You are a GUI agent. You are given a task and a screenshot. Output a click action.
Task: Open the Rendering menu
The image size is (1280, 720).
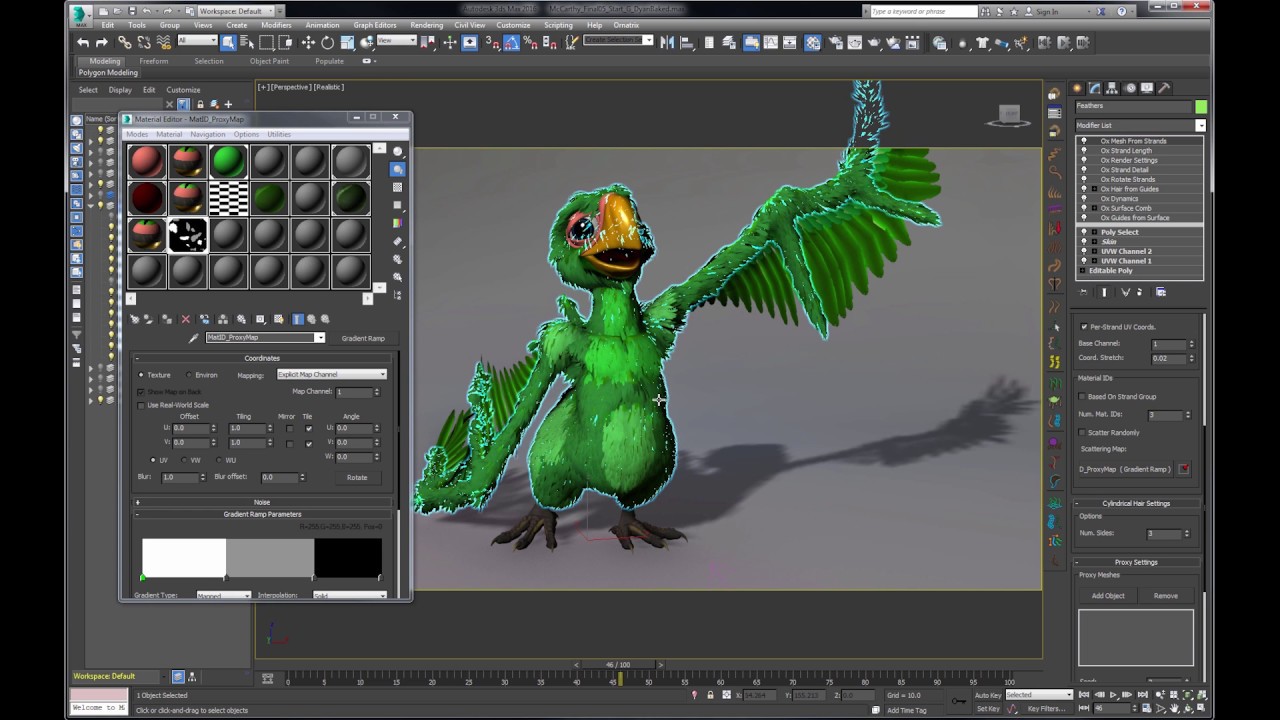coord(426,25)
